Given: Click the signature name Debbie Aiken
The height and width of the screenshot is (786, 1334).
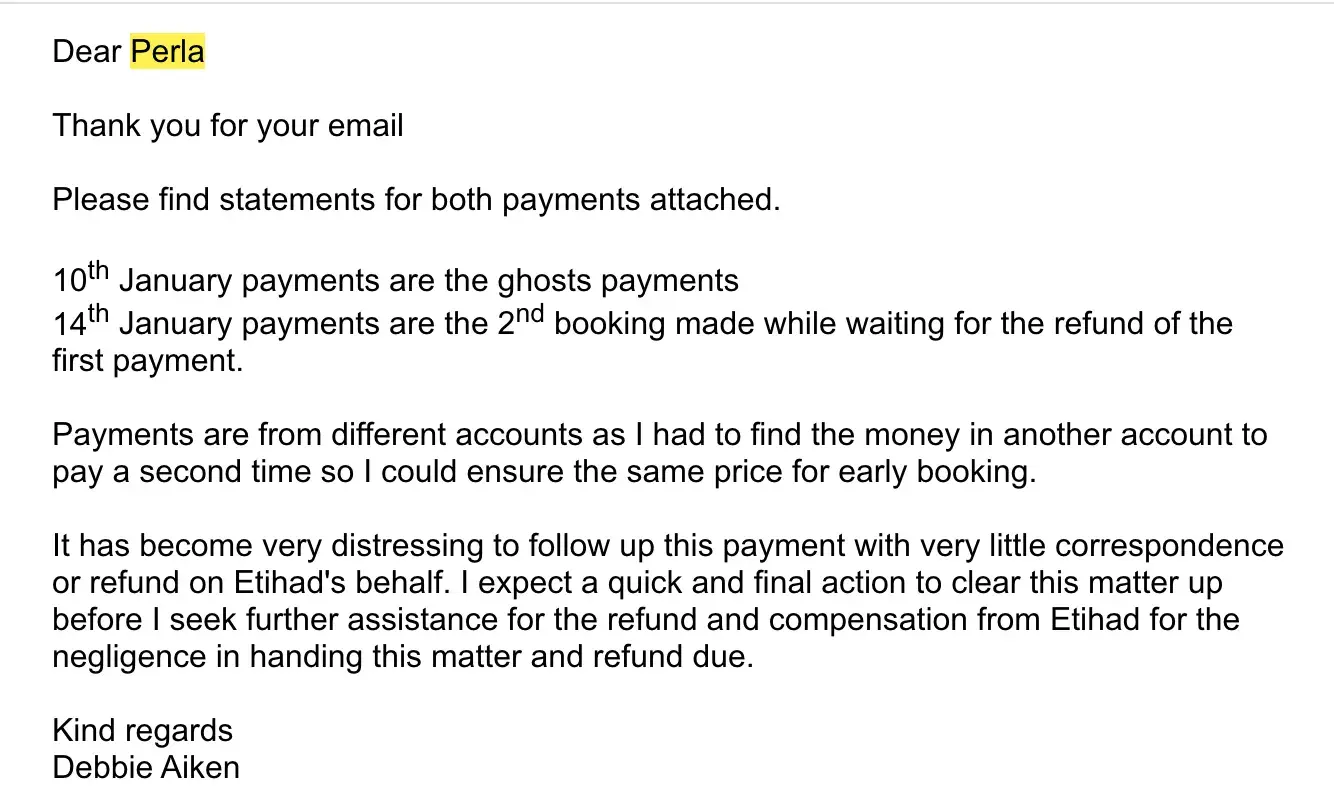Looking at the screenshot, I should click(x=146, y=767).
